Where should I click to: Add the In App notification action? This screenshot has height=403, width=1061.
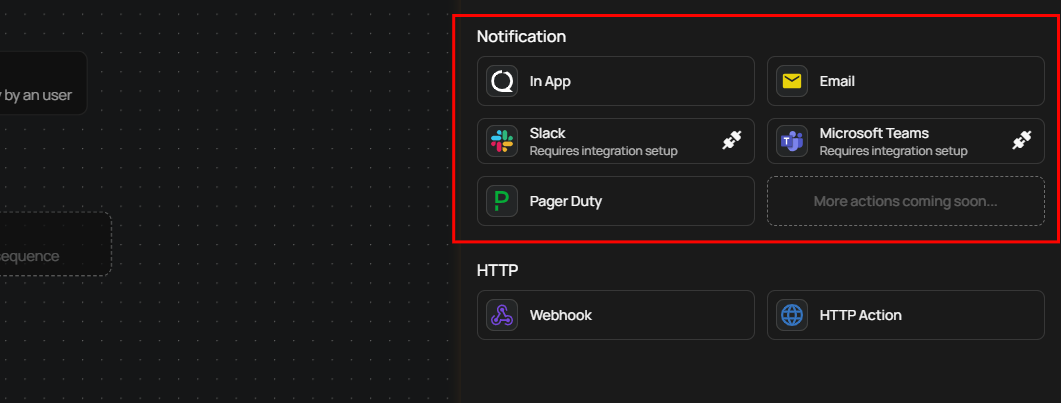[x=616, y=81]
